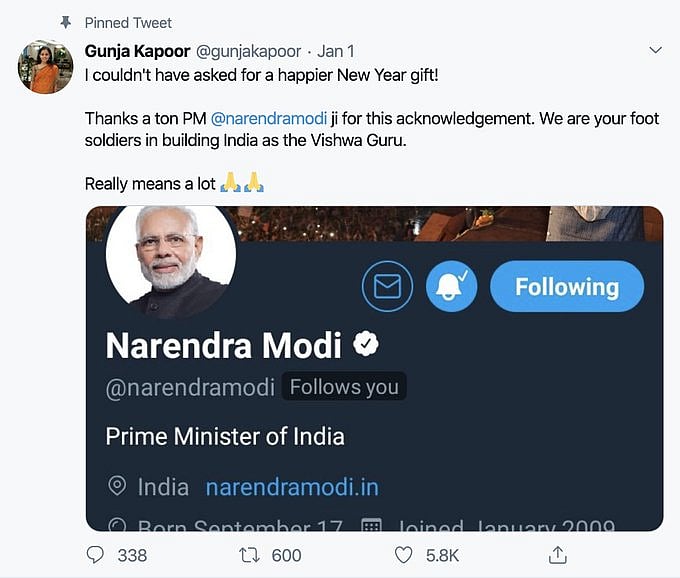Click the pinned tweet pin icon

(66, 22)
